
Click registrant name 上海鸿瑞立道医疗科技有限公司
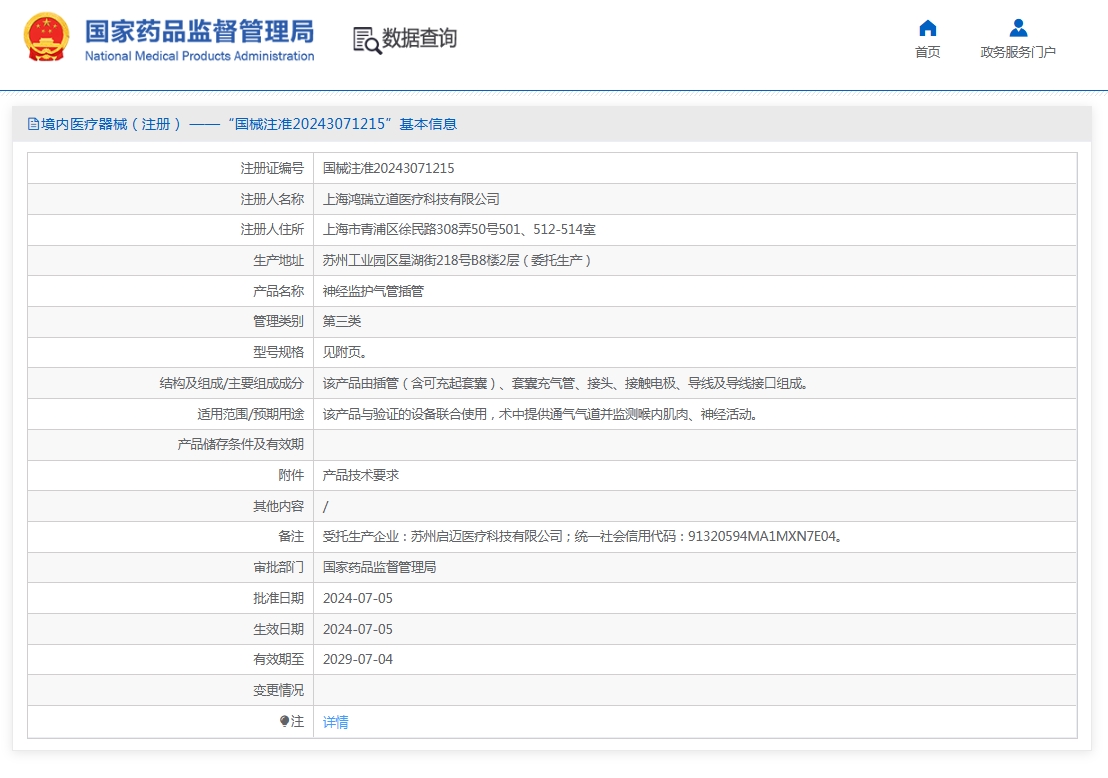point(411,199)
